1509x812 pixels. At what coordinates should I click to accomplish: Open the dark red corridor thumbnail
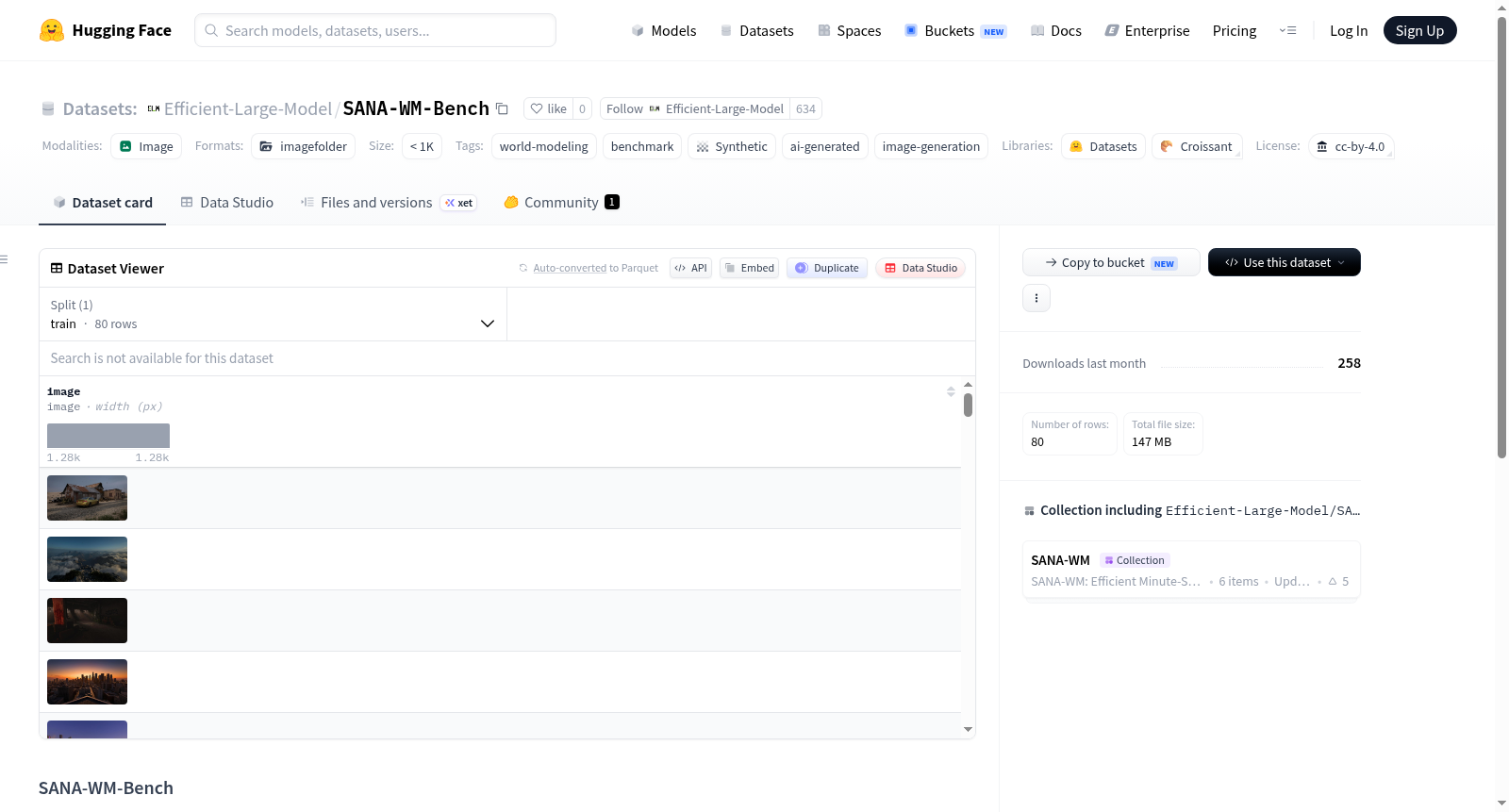[87, 621]
